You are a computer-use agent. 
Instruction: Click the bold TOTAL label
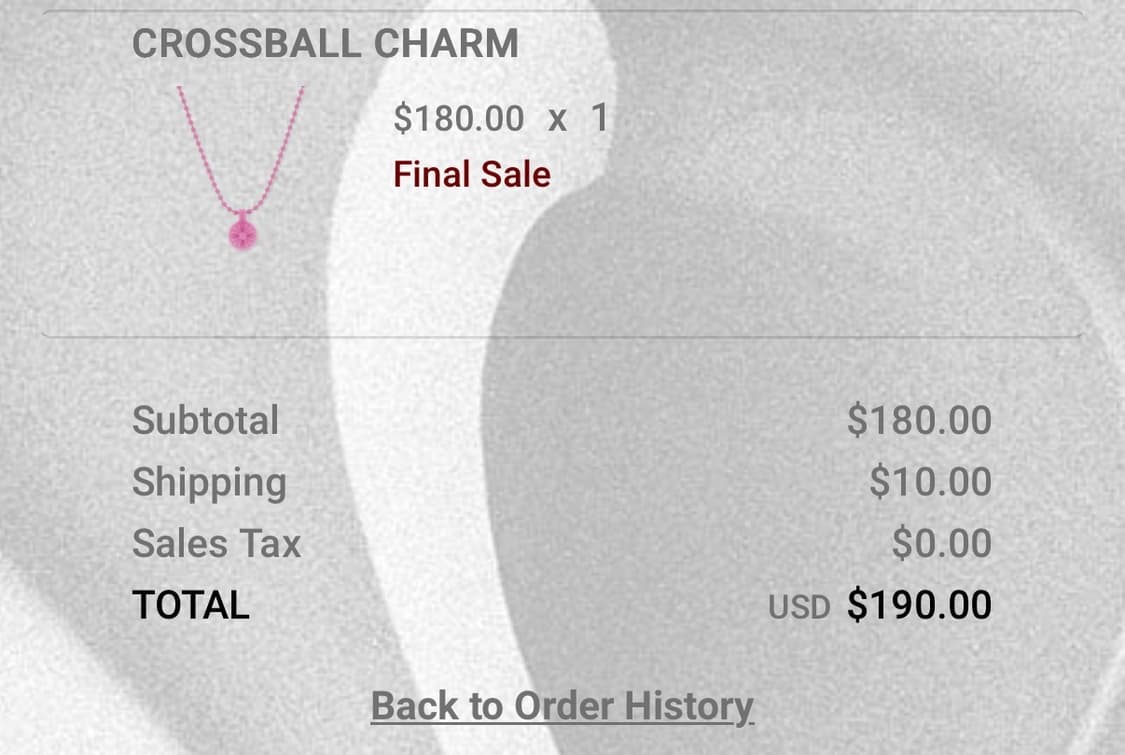pyautogui.click(x=190, y=606)
